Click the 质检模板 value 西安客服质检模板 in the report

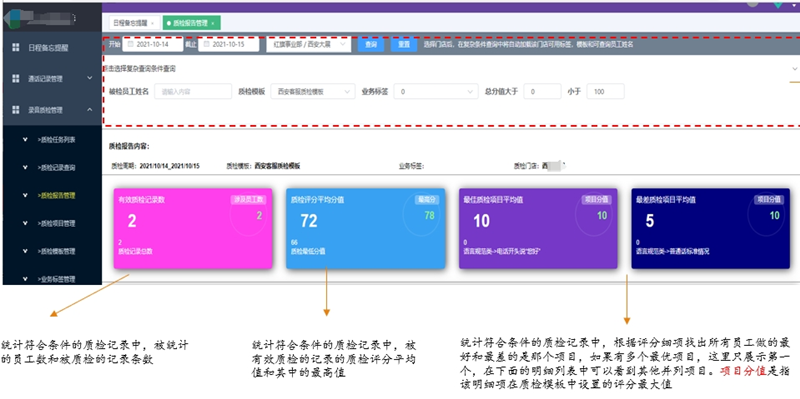pos(277,166)
